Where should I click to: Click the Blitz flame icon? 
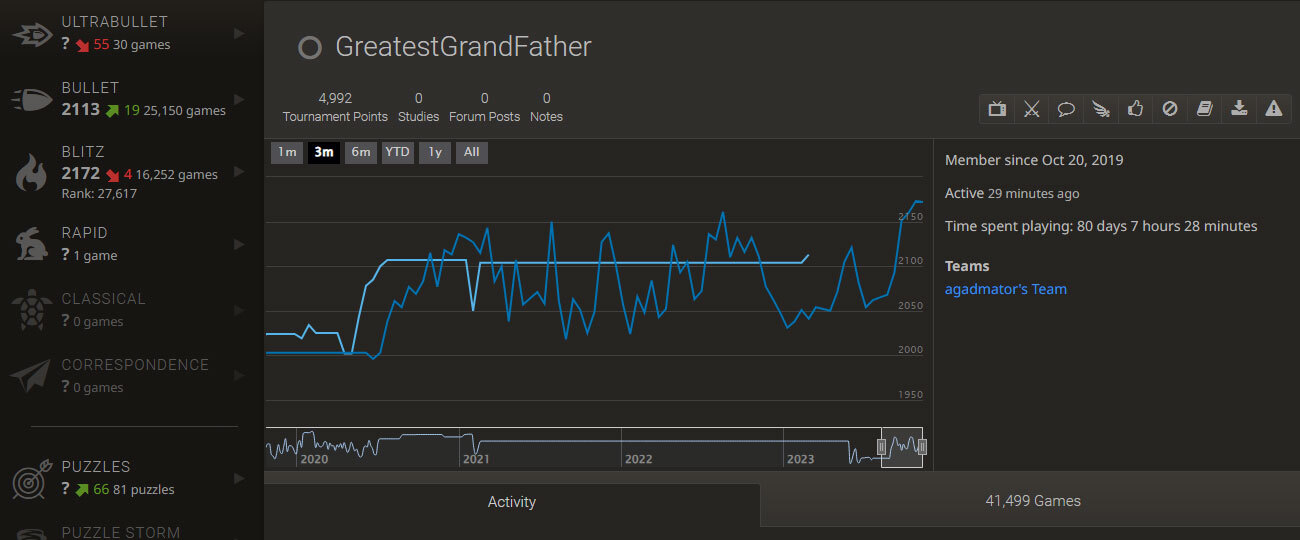[30, 172]
